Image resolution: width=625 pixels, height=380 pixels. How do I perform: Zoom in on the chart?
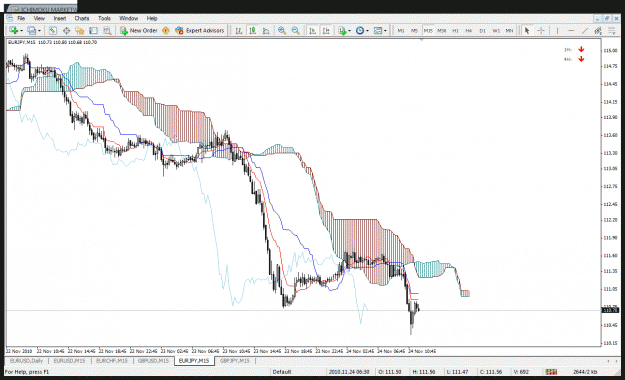coord(282,30)
